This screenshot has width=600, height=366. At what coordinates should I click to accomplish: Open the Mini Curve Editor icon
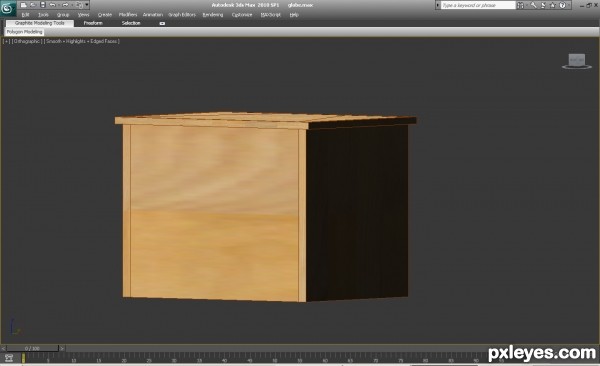coord(9,358)
